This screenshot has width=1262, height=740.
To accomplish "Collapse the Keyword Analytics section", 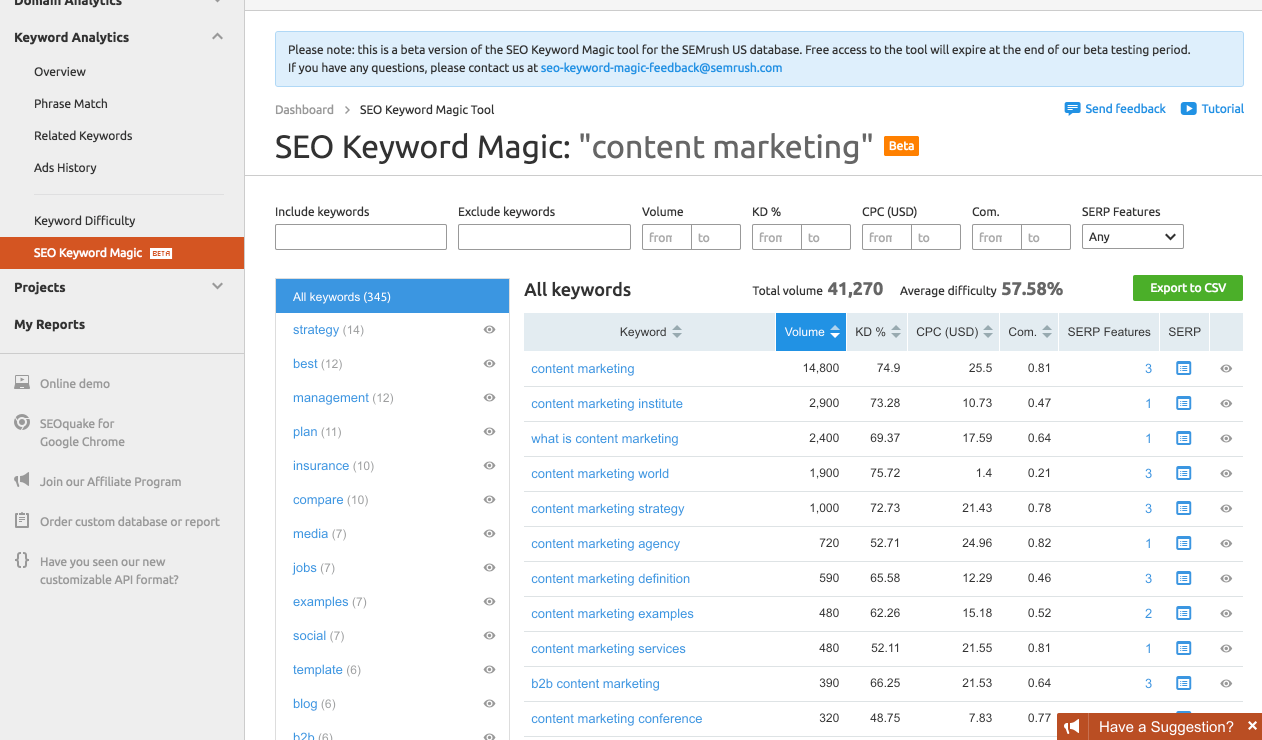I will 218,37.
